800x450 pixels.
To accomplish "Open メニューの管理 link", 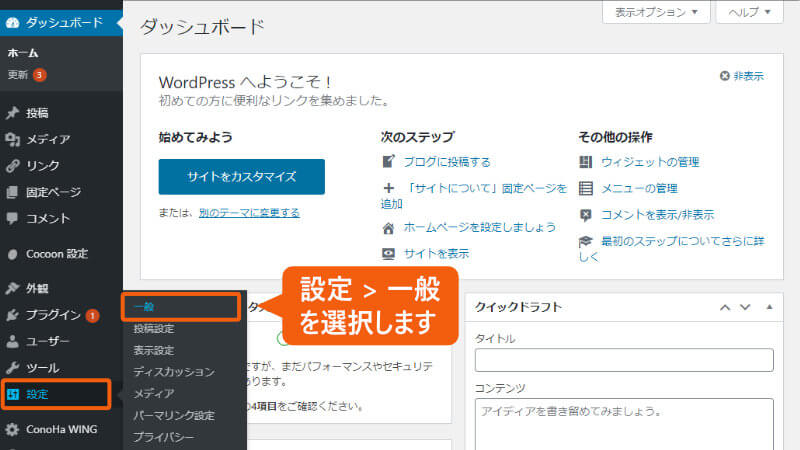I will [x=639, y=188].
